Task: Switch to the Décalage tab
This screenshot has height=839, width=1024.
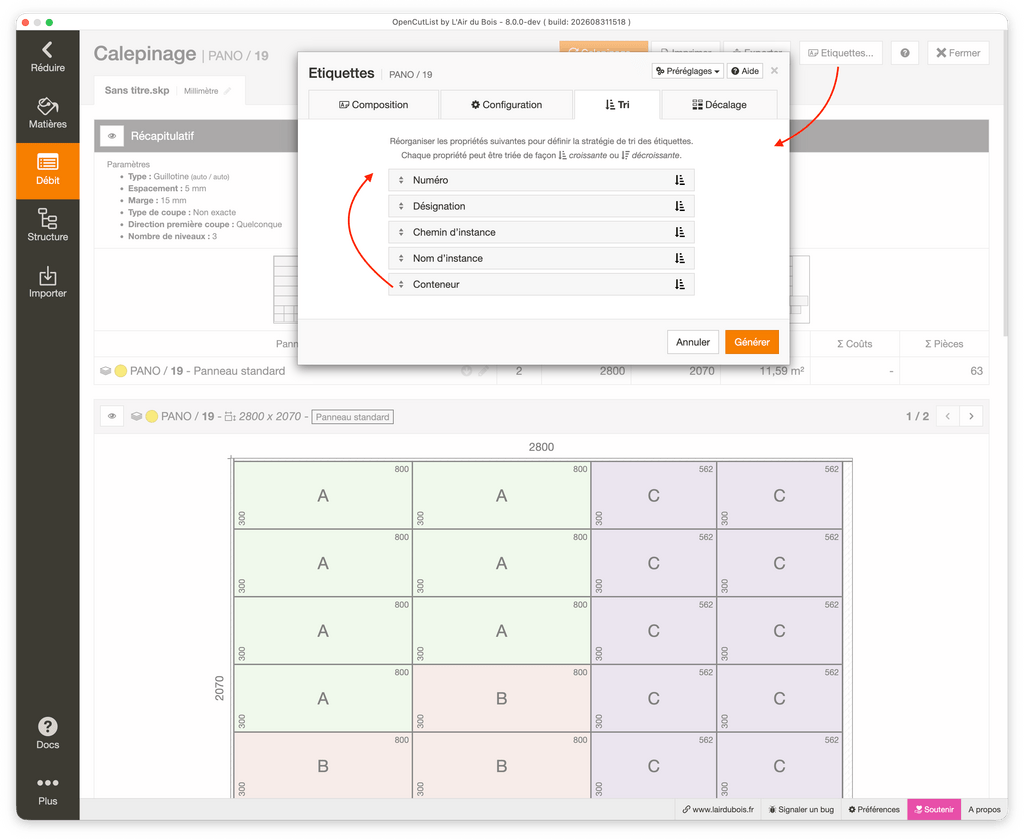Action: [x=719, y=104]
